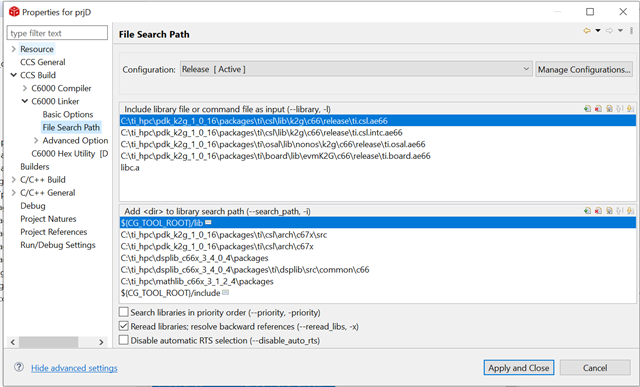Uncheck Reread libraries resolve backward references
The image size is (640, 387).
(124, 326)
